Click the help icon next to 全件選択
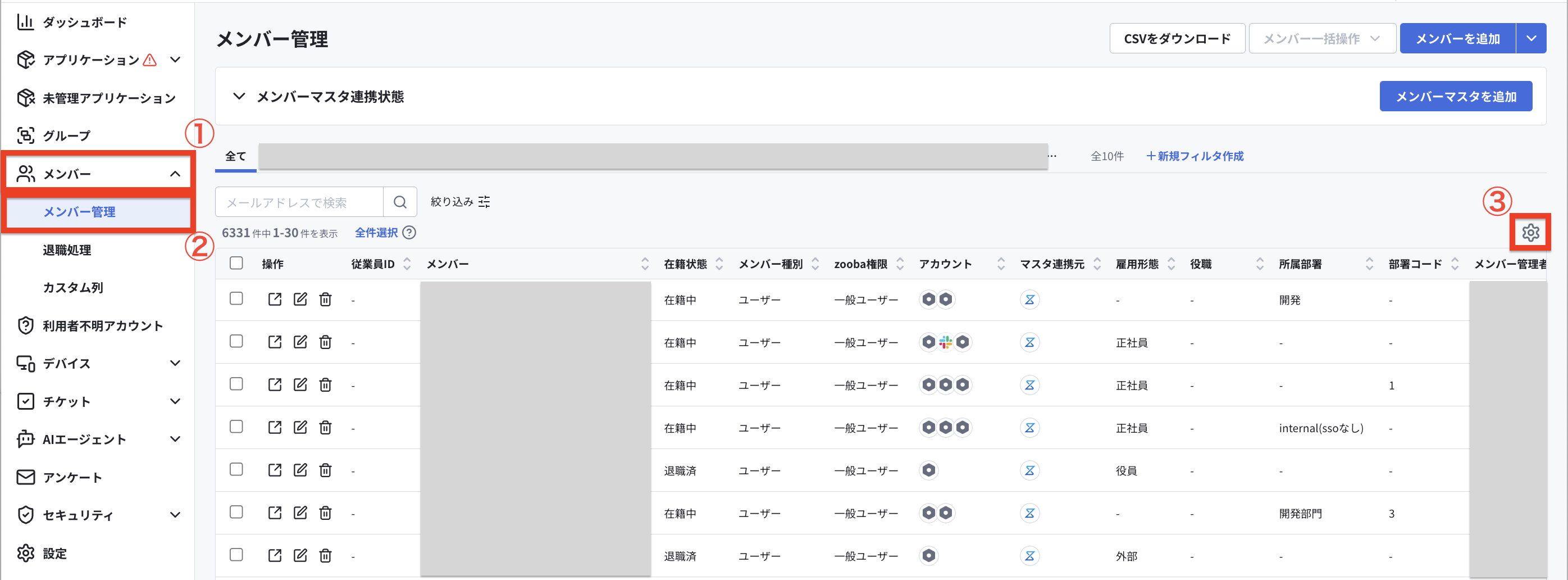This screenshot has height=580, width=1568. 409,233
